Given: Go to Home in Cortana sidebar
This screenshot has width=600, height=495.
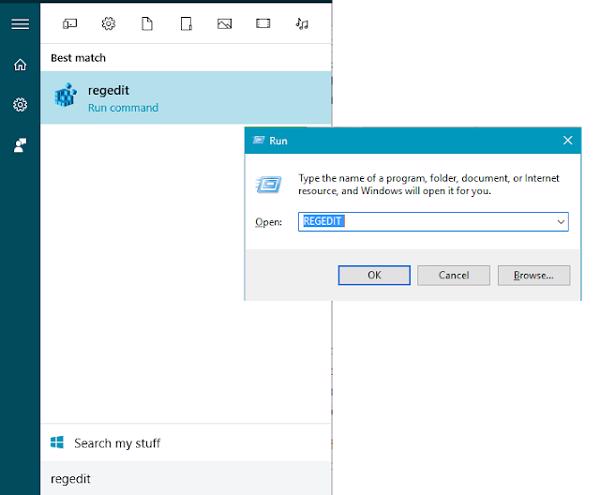Looking at the screenshot, I should 19,65.
